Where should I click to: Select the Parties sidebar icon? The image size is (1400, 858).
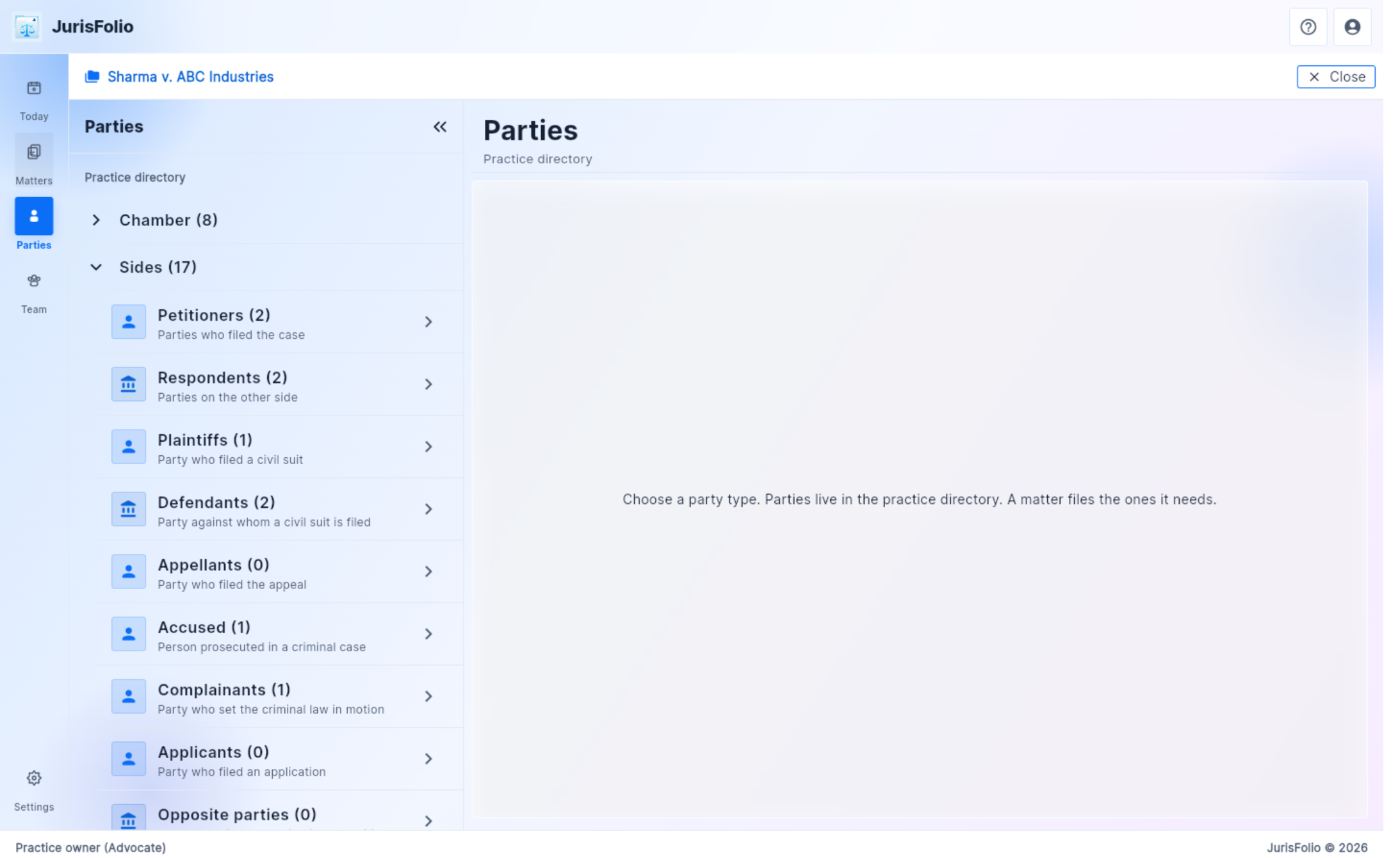click(34, 216)
